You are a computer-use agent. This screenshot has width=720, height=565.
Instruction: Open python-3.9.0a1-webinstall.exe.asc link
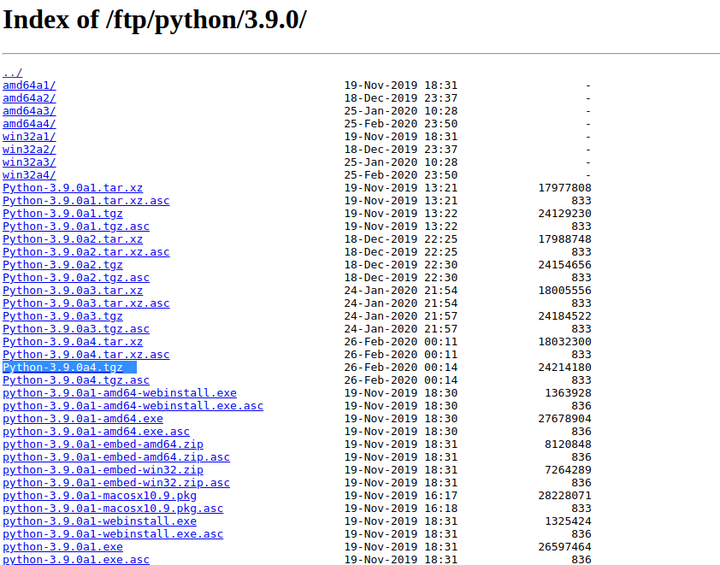click(x=112, y=535)
